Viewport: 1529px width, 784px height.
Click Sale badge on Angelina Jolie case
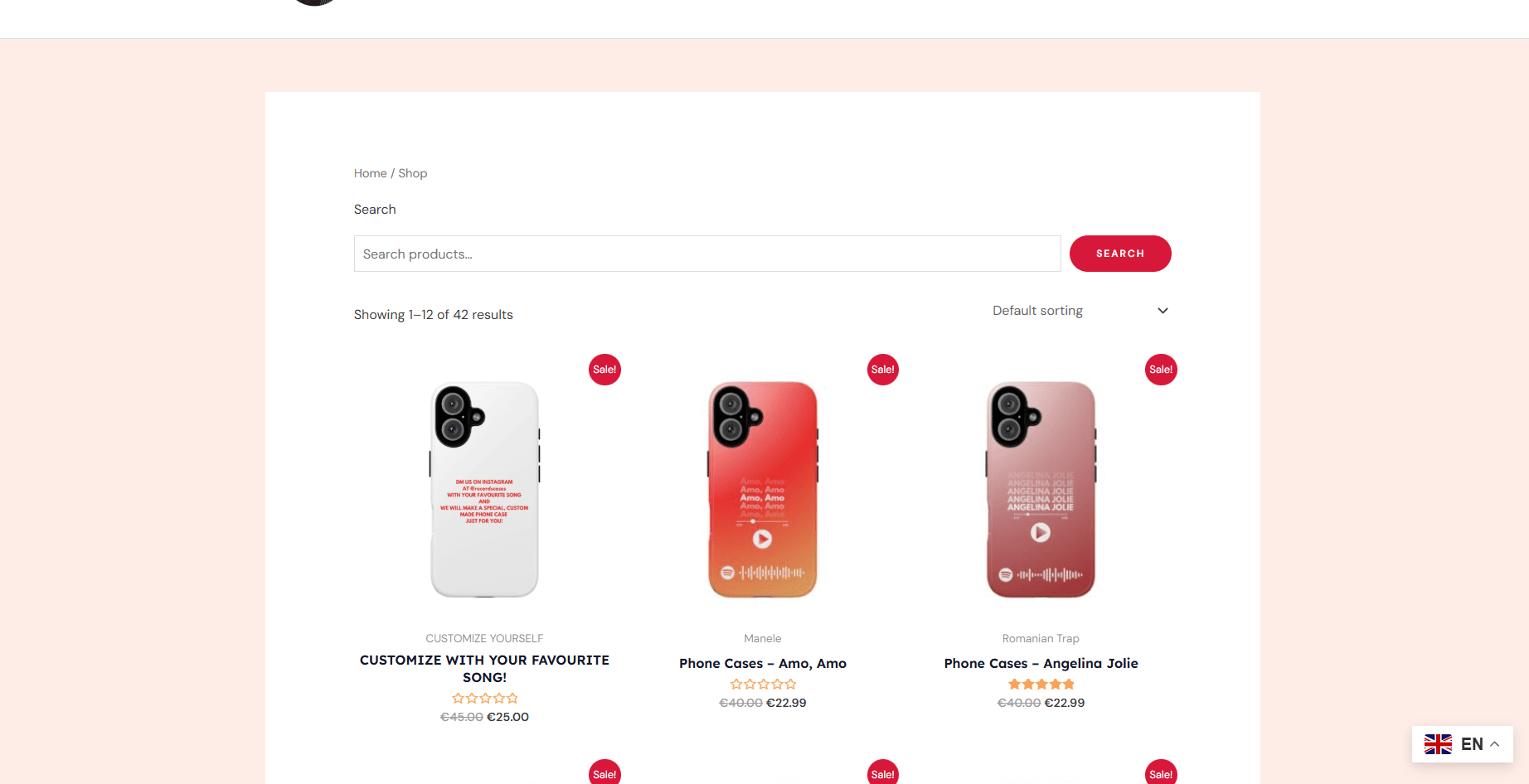pyautogui.click(x=1161, y=370)
